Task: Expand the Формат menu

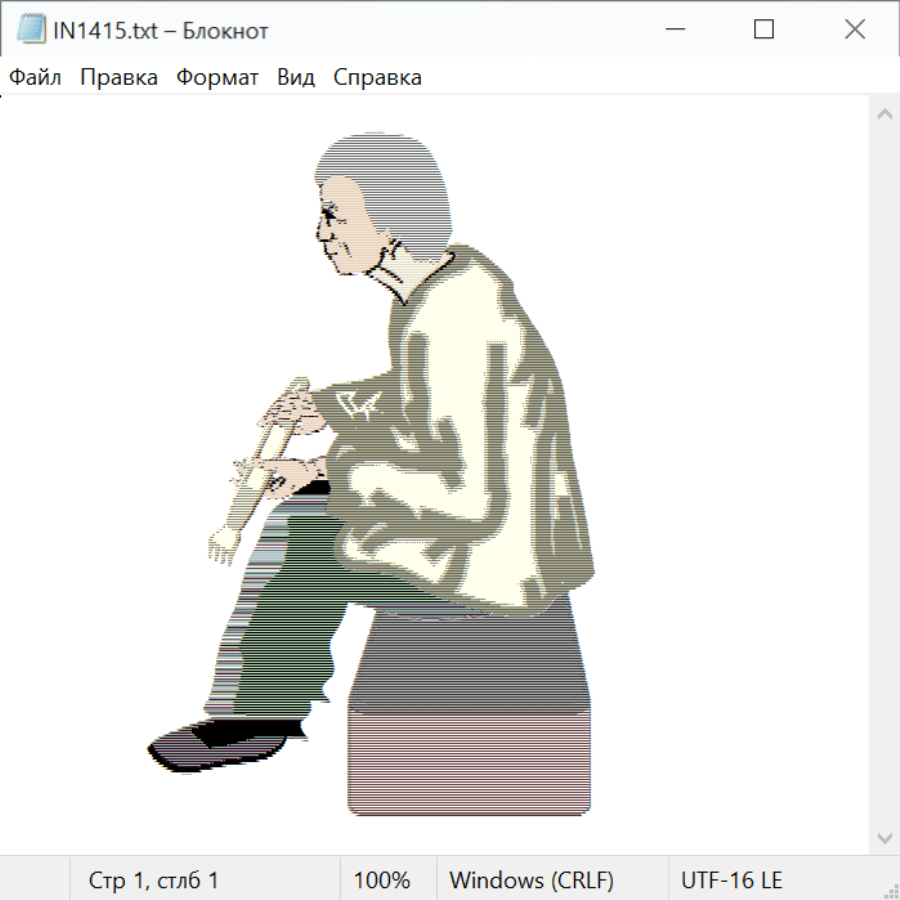Action: 217,78
